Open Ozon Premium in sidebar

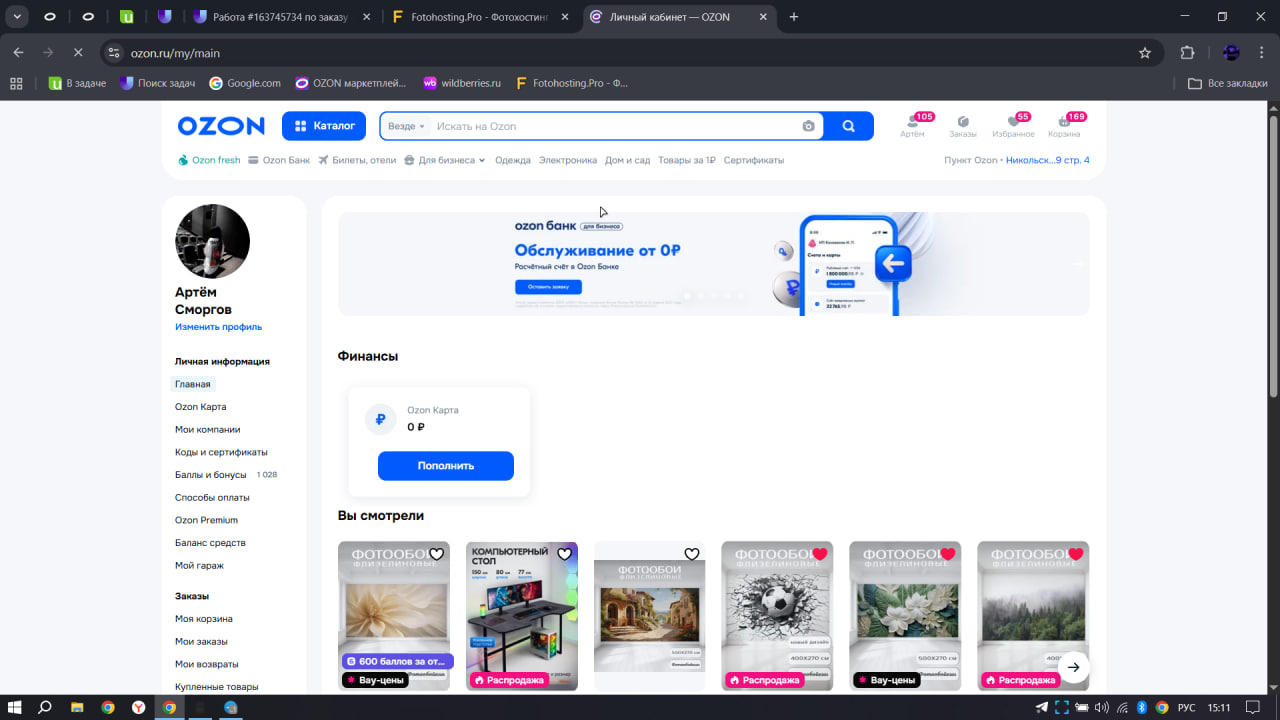[x=206, y=520]
